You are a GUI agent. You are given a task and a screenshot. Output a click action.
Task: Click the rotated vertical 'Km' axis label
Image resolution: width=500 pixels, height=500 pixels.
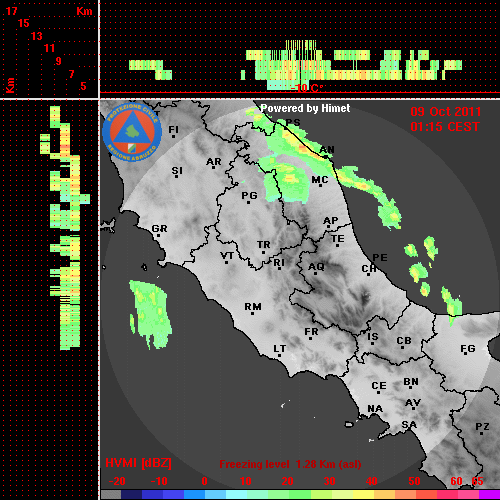[10, 85]
